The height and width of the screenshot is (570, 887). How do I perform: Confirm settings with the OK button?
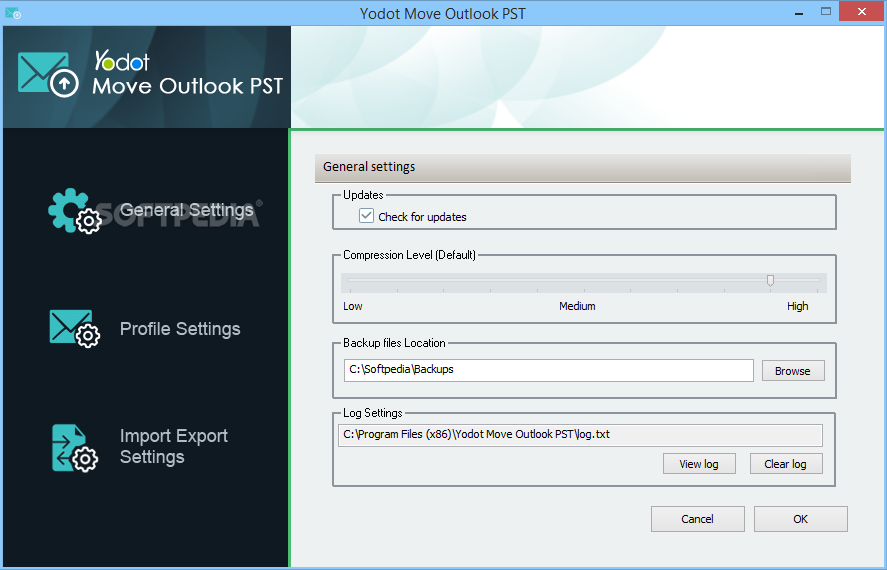tap(800, 519)
